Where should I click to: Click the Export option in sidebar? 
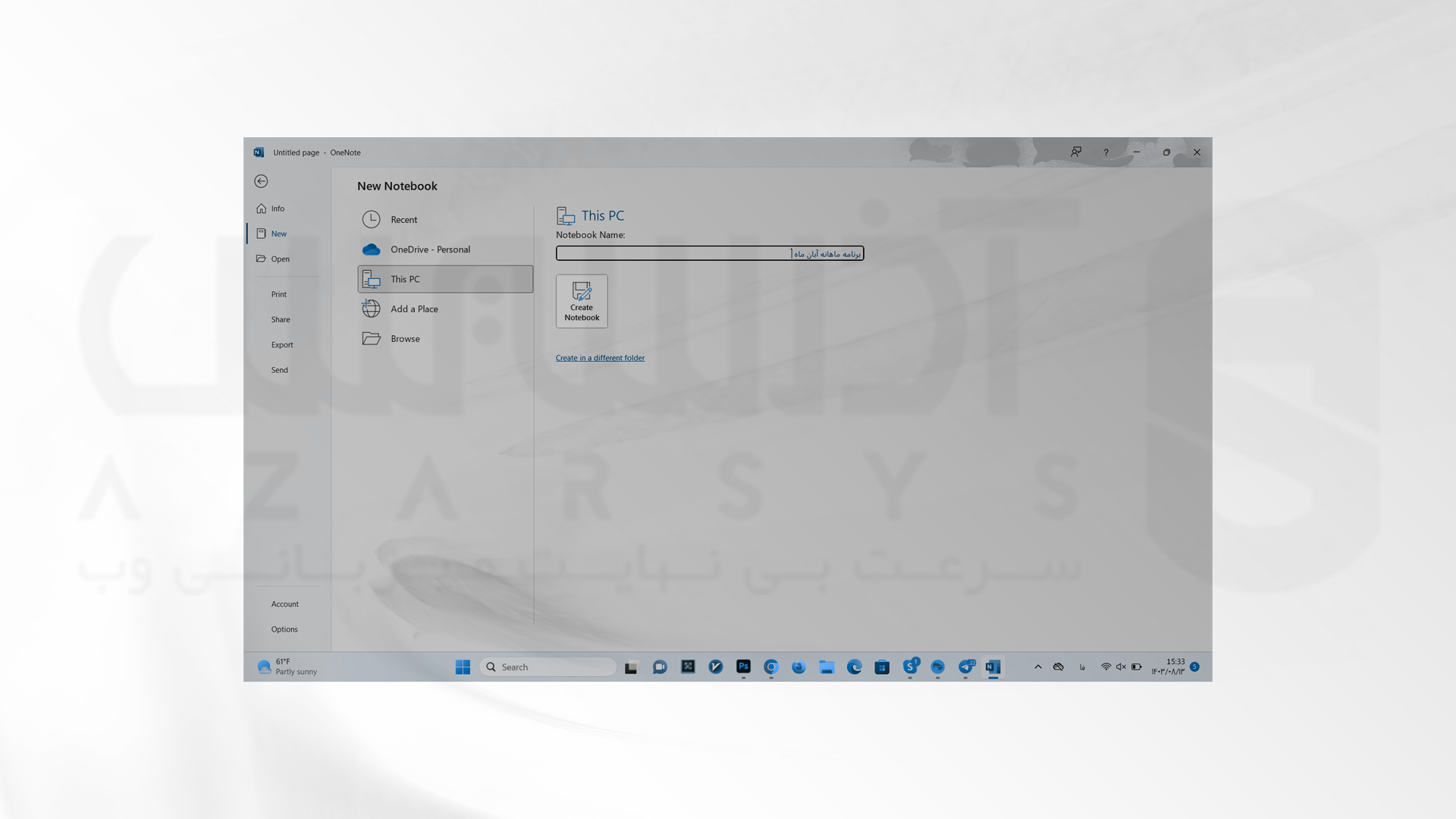tap(282, 344)
